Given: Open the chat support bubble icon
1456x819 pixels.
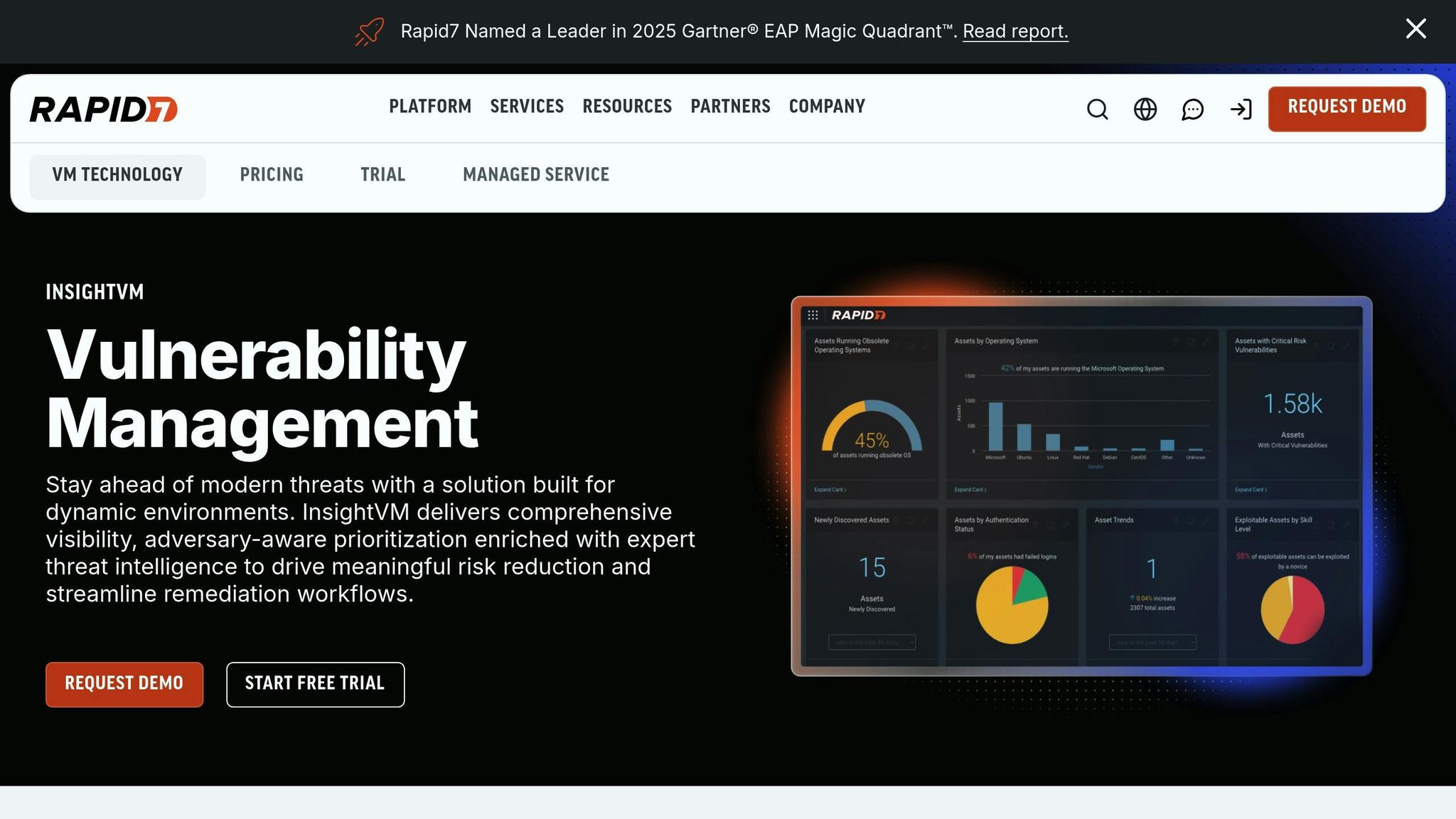Looking at the screenshot, I should [1193, 109].
